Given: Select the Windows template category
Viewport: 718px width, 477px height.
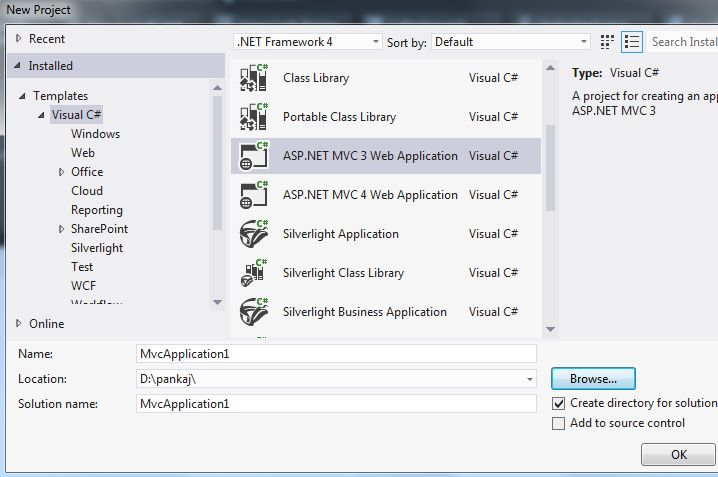Looking at the screenshot, I should (x=95, y=134).
